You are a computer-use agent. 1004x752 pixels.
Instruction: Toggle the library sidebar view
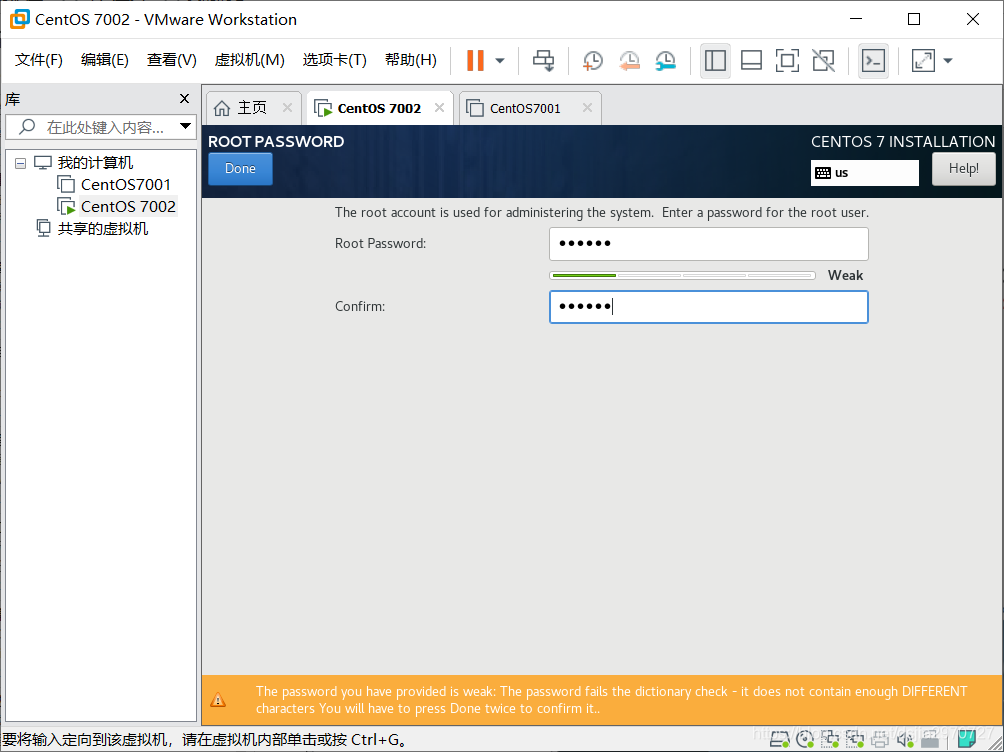pyautogui.click(x=715, y=61)
